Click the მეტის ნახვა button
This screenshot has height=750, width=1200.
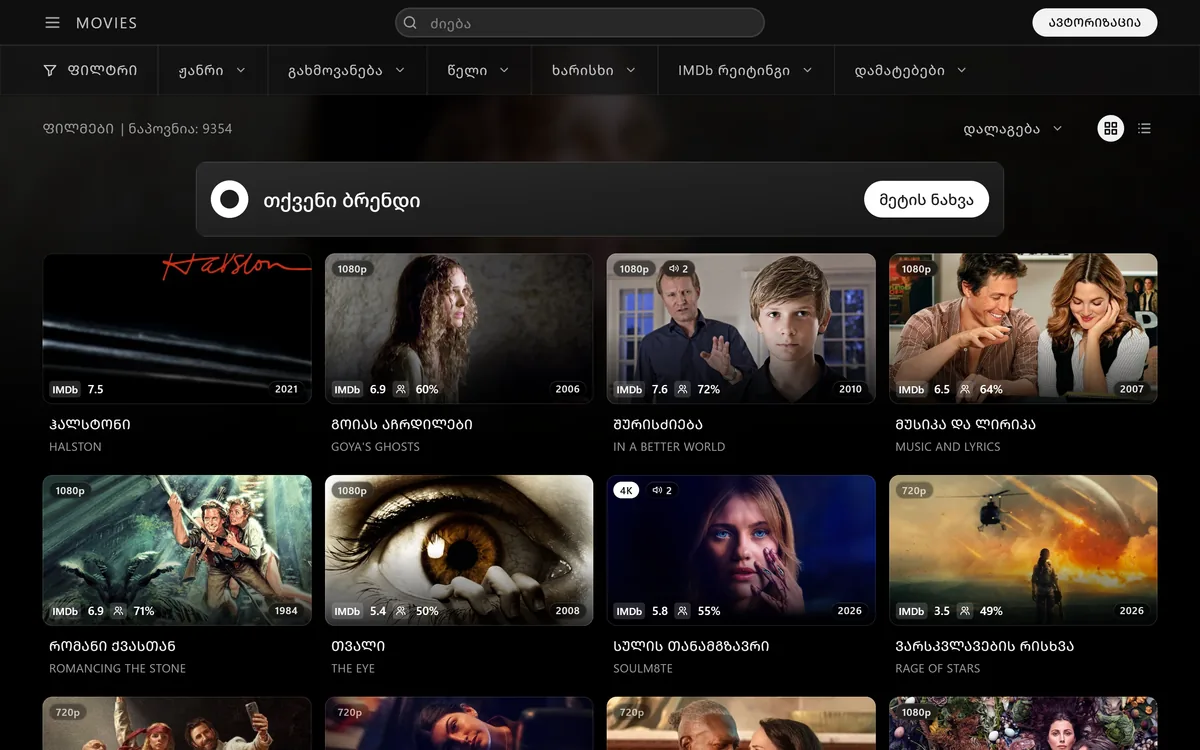coord(926,199)
